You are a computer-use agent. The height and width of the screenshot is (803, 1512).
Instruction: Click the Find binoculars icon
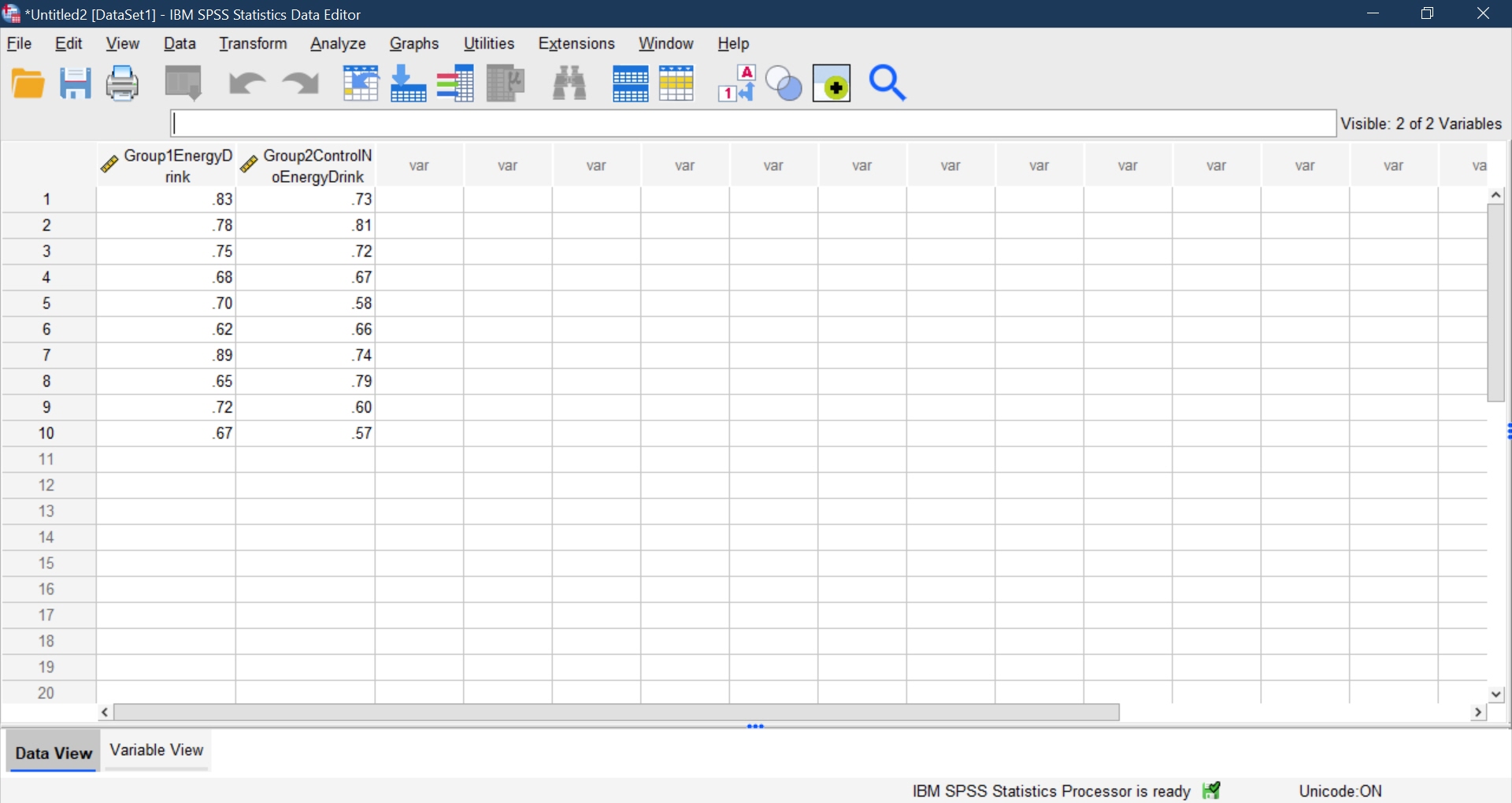click(570, 83)
